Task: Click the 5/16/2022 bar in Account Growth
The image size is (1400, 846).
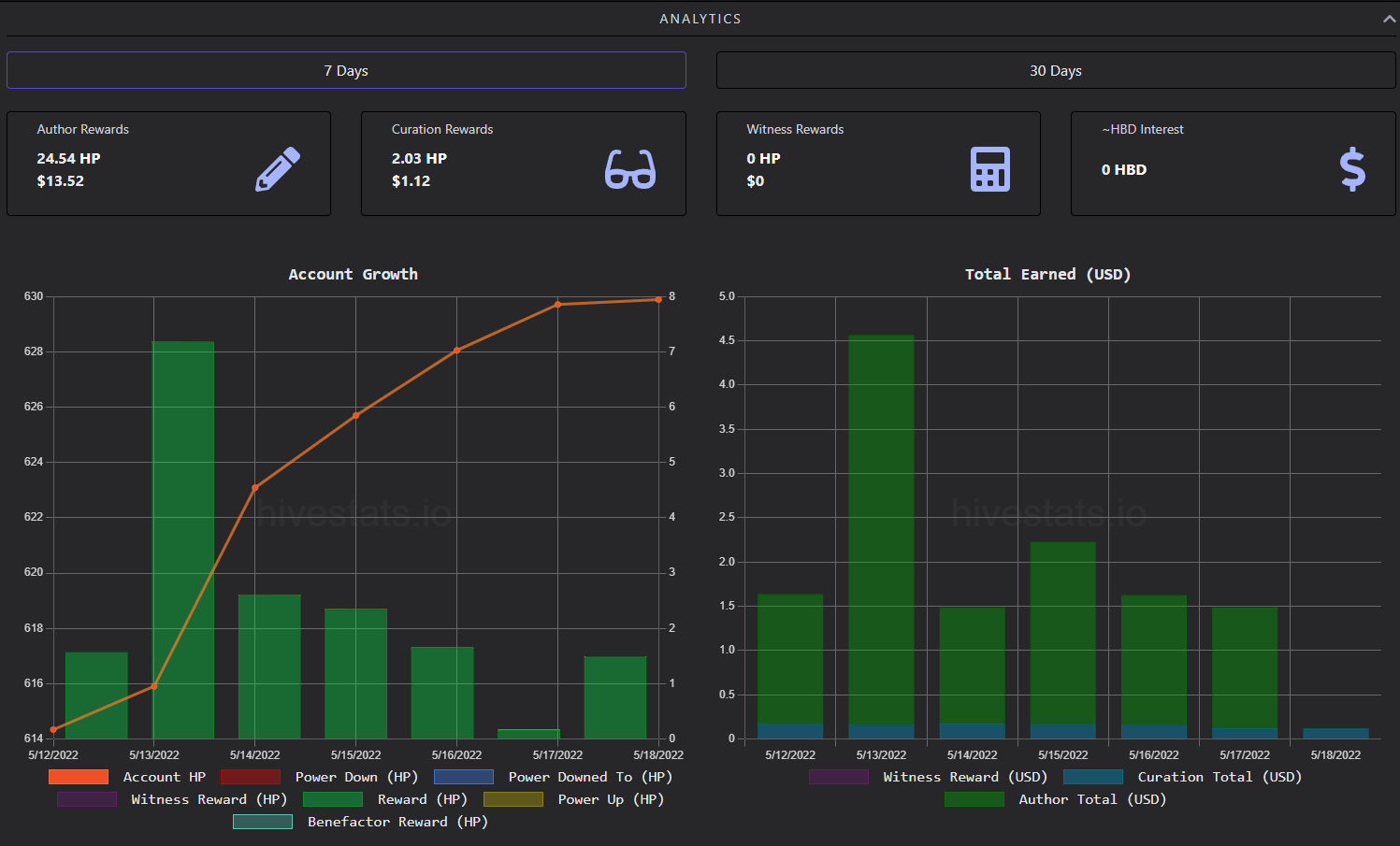Action: [442, 693]
